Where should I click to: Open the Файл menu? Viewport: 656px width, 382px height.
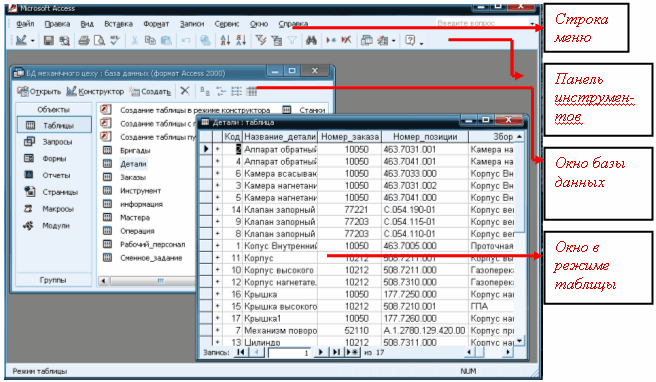click(25, 24)
